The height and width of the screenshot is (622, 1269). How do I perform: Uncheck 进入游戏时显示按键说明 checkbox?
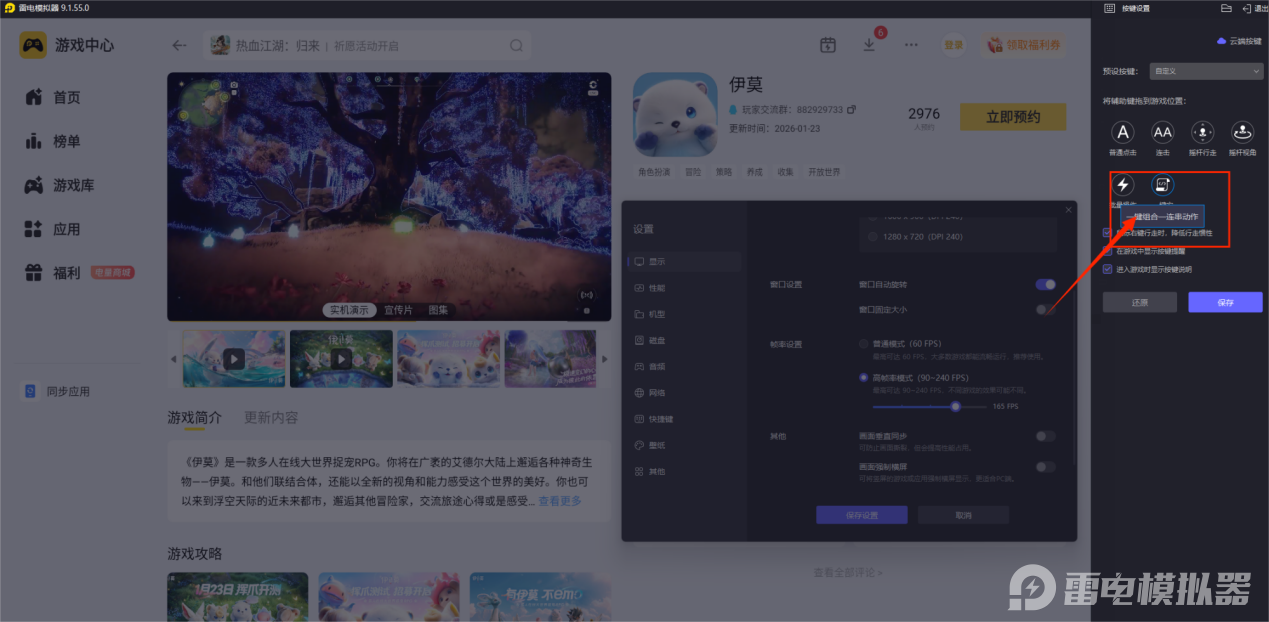(x=1107, y=269)
